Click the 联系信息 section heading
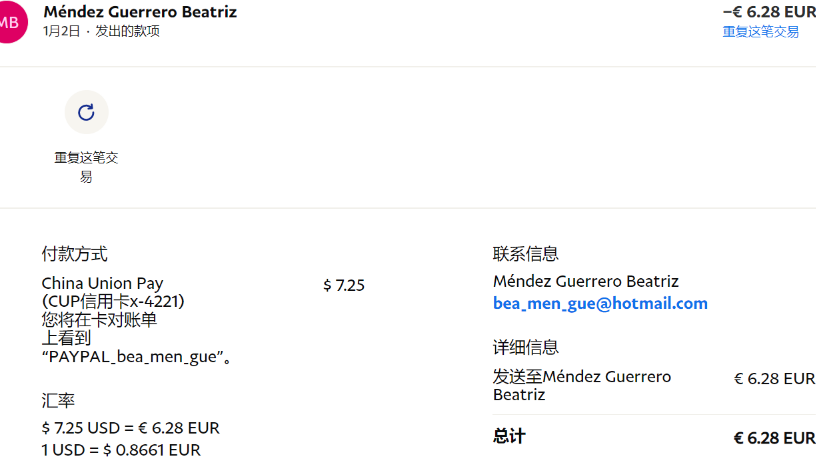 (x=526, y=254)
